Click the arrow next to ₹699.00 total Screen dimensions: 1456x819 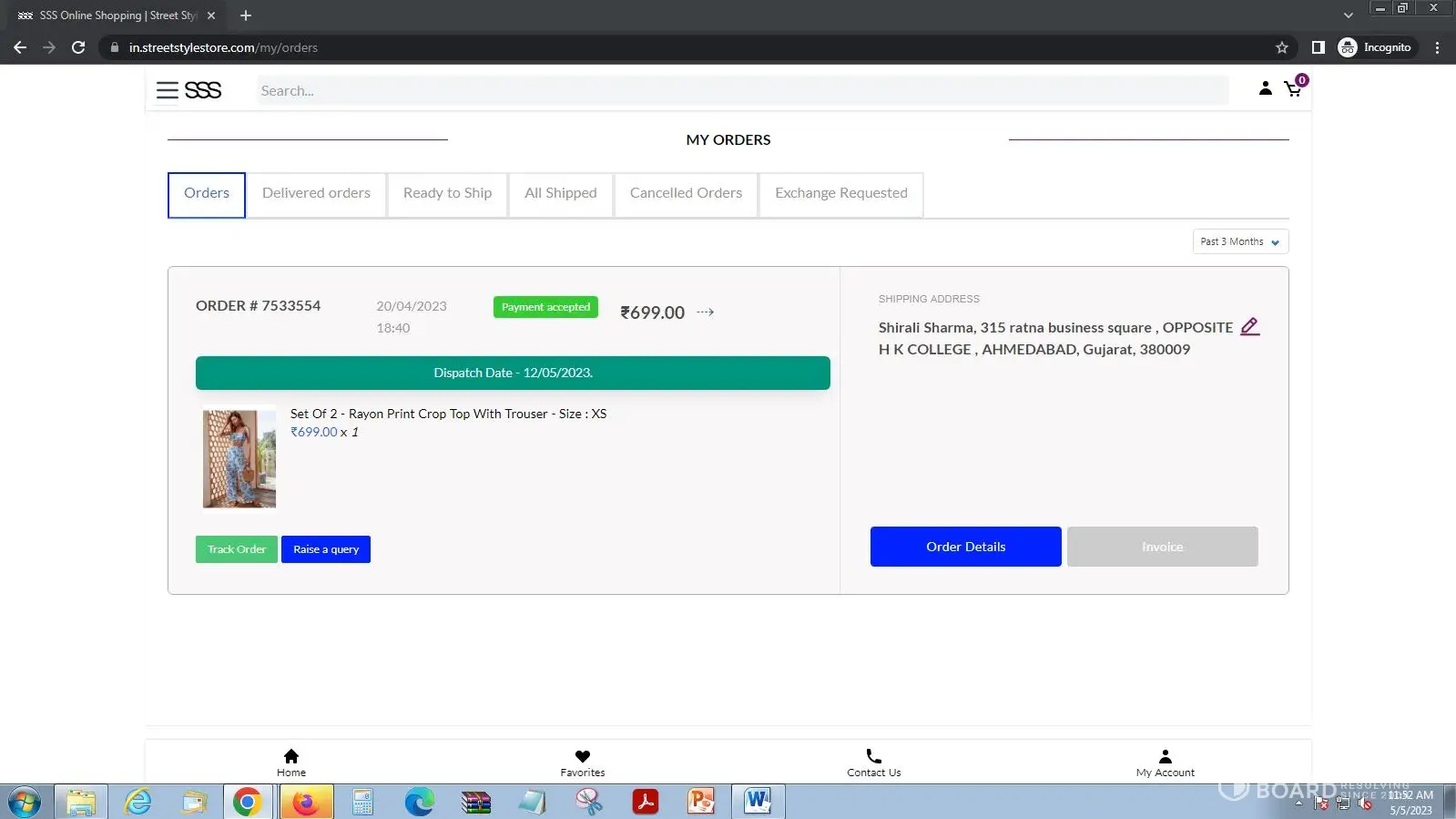pos(705,312)
